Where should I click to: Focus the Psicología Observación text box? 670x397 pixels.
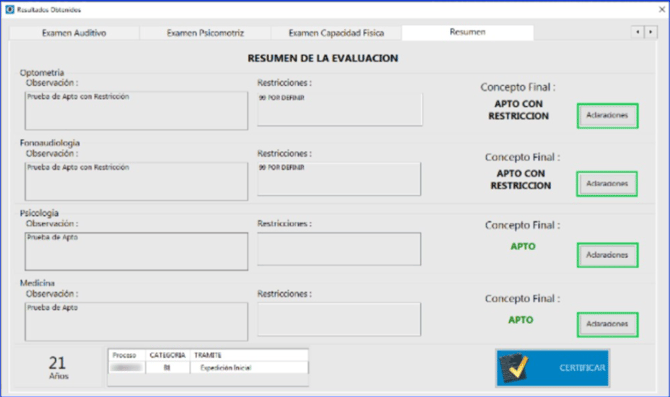tap(136, 251)
